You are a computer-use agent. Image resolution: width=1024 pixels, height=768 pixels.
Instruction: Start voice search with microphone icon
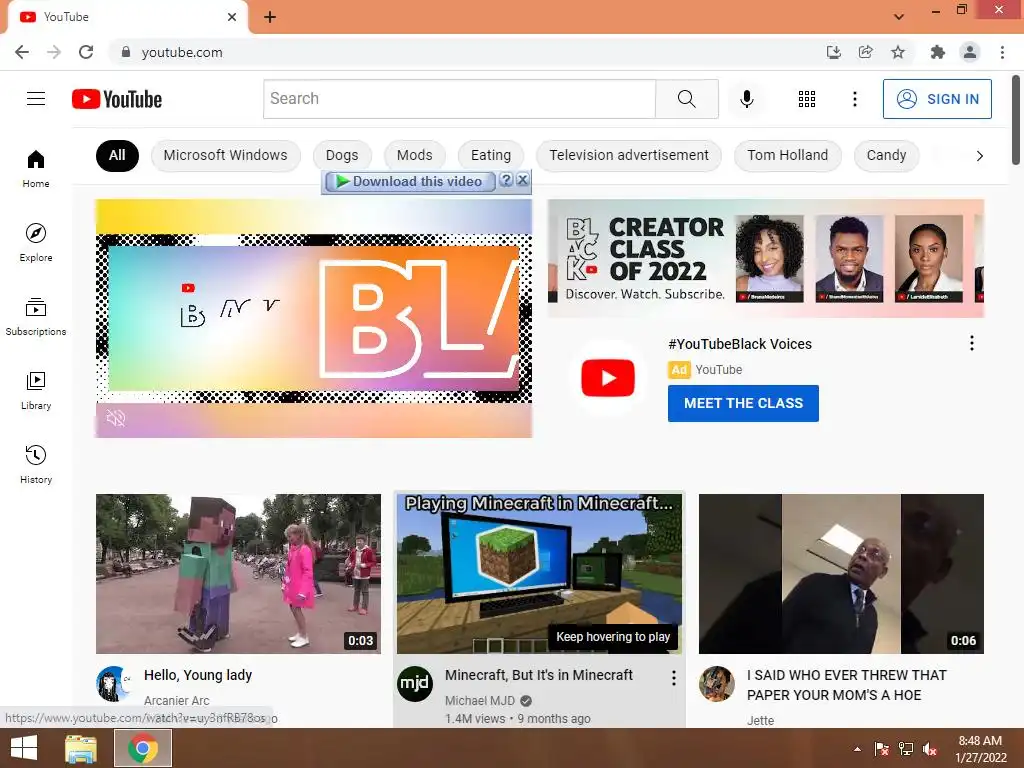[746, 99]
